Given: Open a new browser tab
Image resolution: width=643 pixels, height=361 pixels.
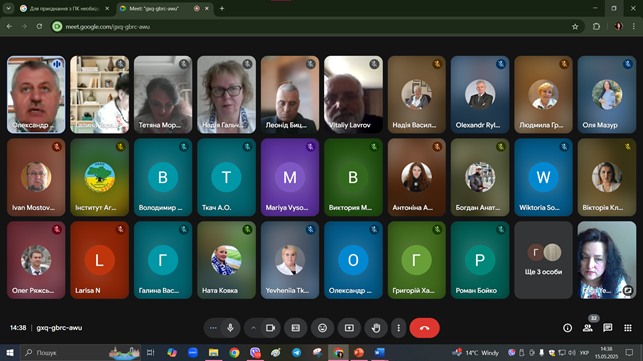Looking at the screenshot, I should click(222, 8).
